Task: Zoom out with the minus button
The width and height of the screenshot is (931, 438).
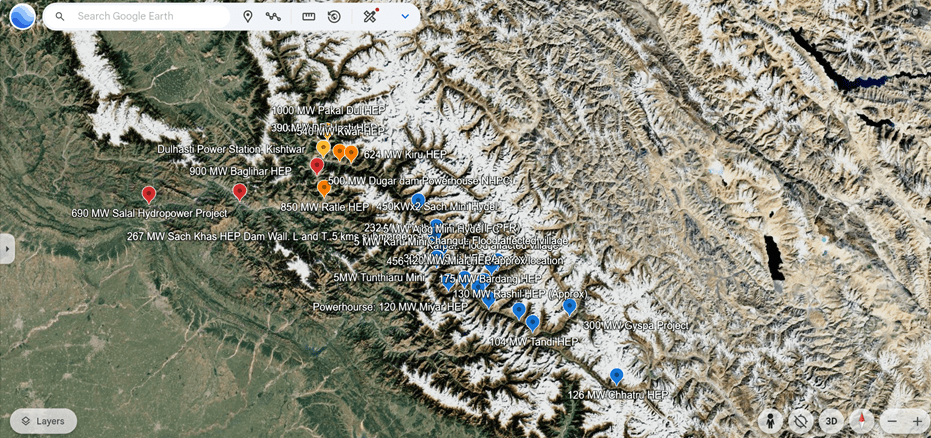Action: pyautogui.click(x=892, y=421)
